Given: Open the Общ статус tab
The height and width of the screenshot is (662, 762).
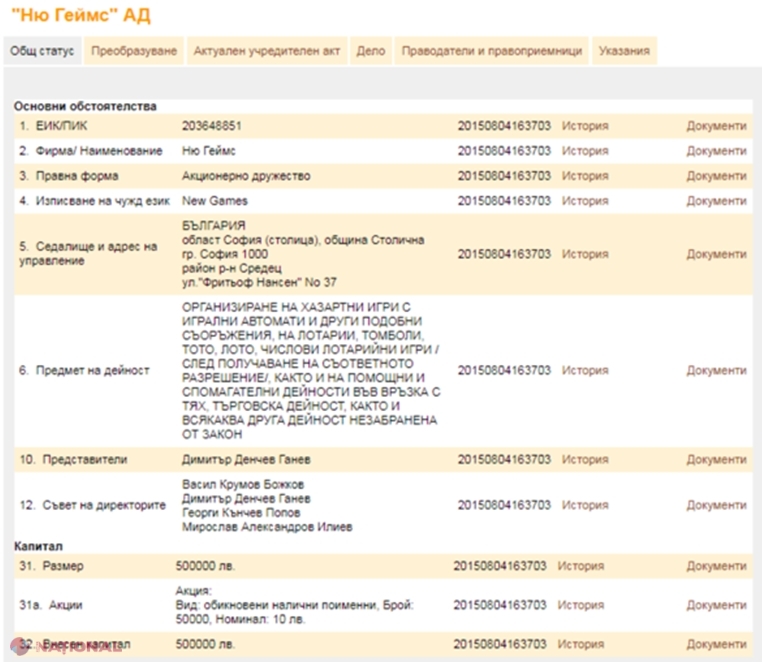Looking at the screenshot, I should pos(42,51).
